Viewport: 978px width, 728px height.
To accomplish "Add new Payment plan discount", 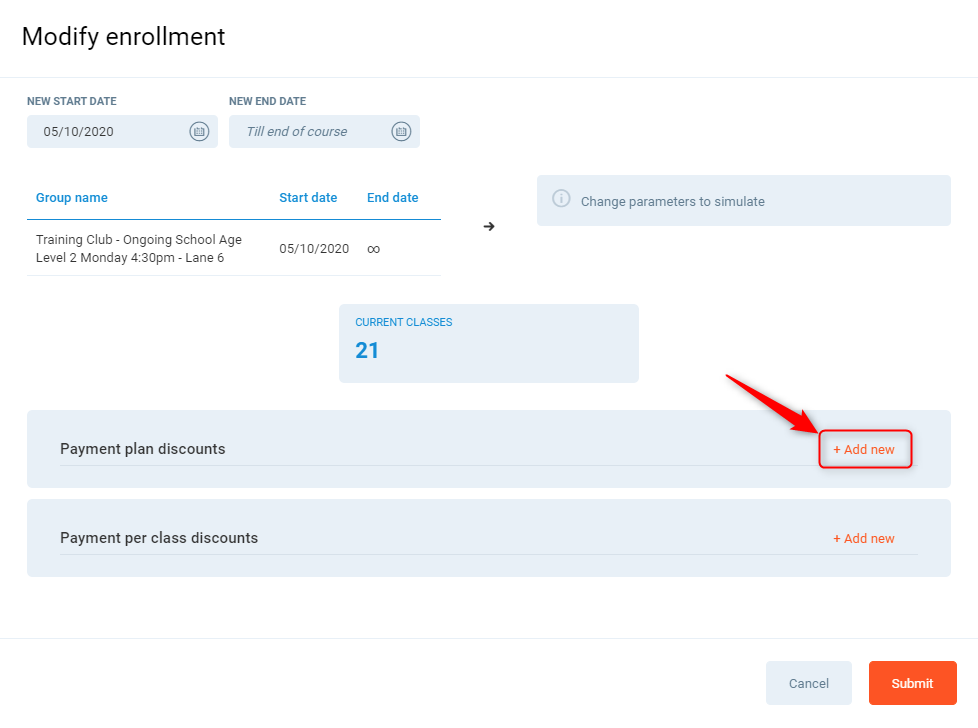I will tap(864, 450).
